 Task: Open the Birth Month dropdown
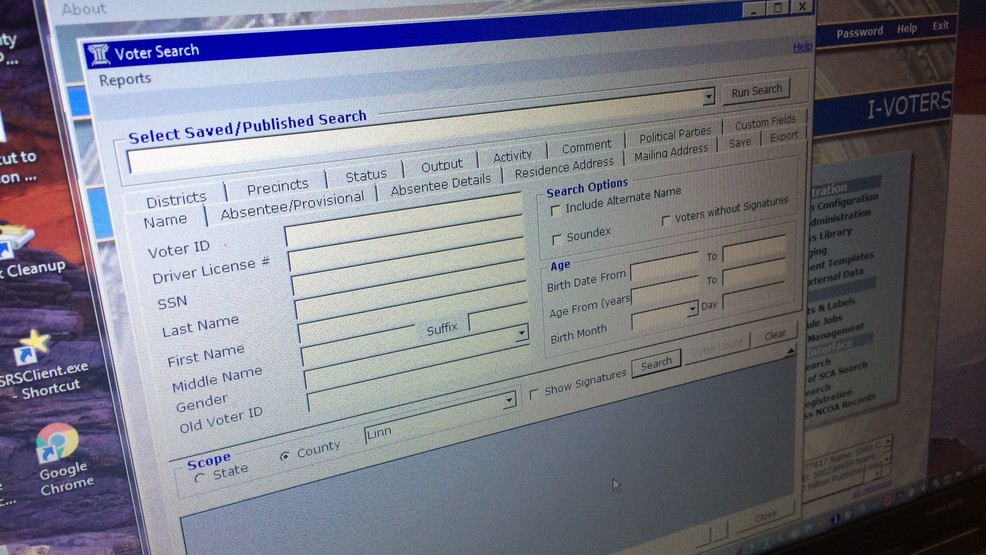692,310
